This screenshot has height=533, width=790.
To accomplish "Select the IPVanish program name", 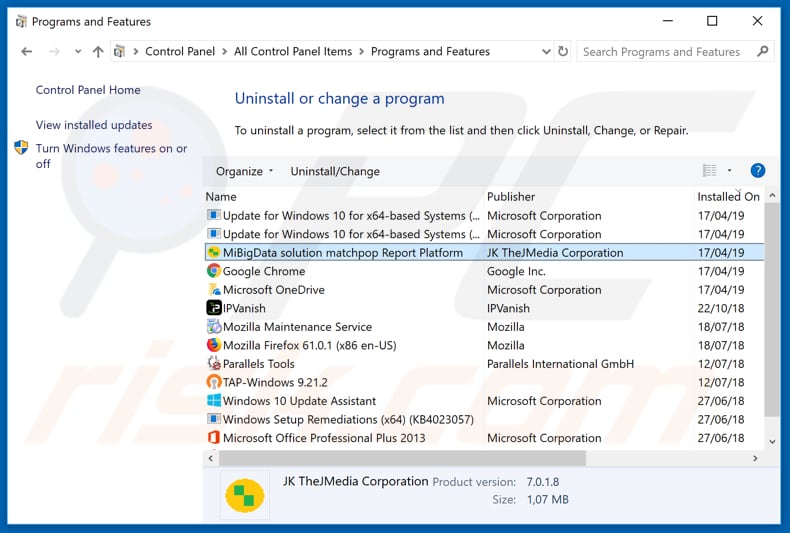I will [x=244, y=308].
